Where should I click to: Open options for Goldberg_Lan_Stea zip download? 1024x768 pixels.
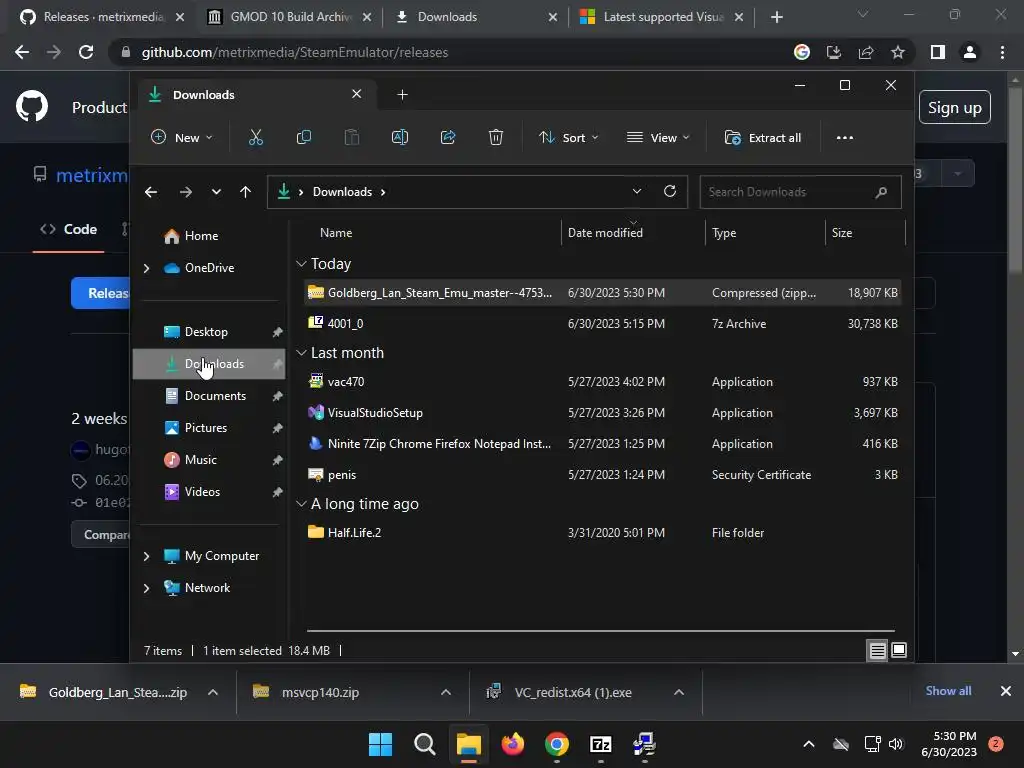pos(213,692)
